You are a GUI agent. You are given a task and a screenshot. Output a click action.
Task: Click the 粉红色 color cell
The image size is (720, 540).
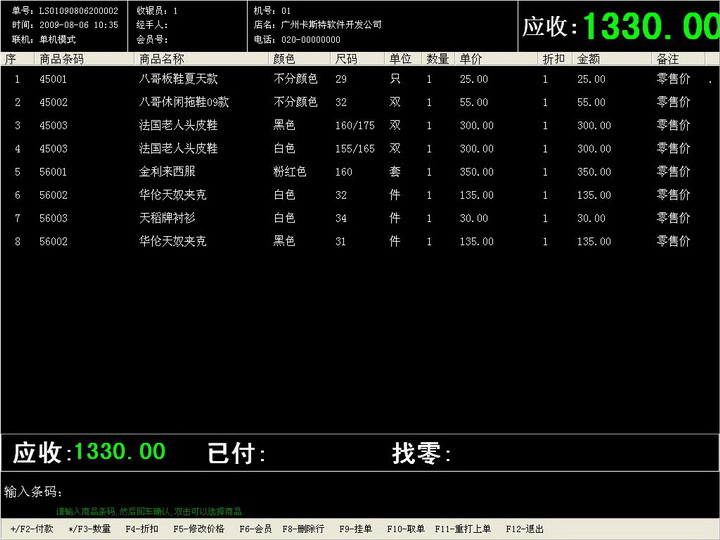click(290, 172)
